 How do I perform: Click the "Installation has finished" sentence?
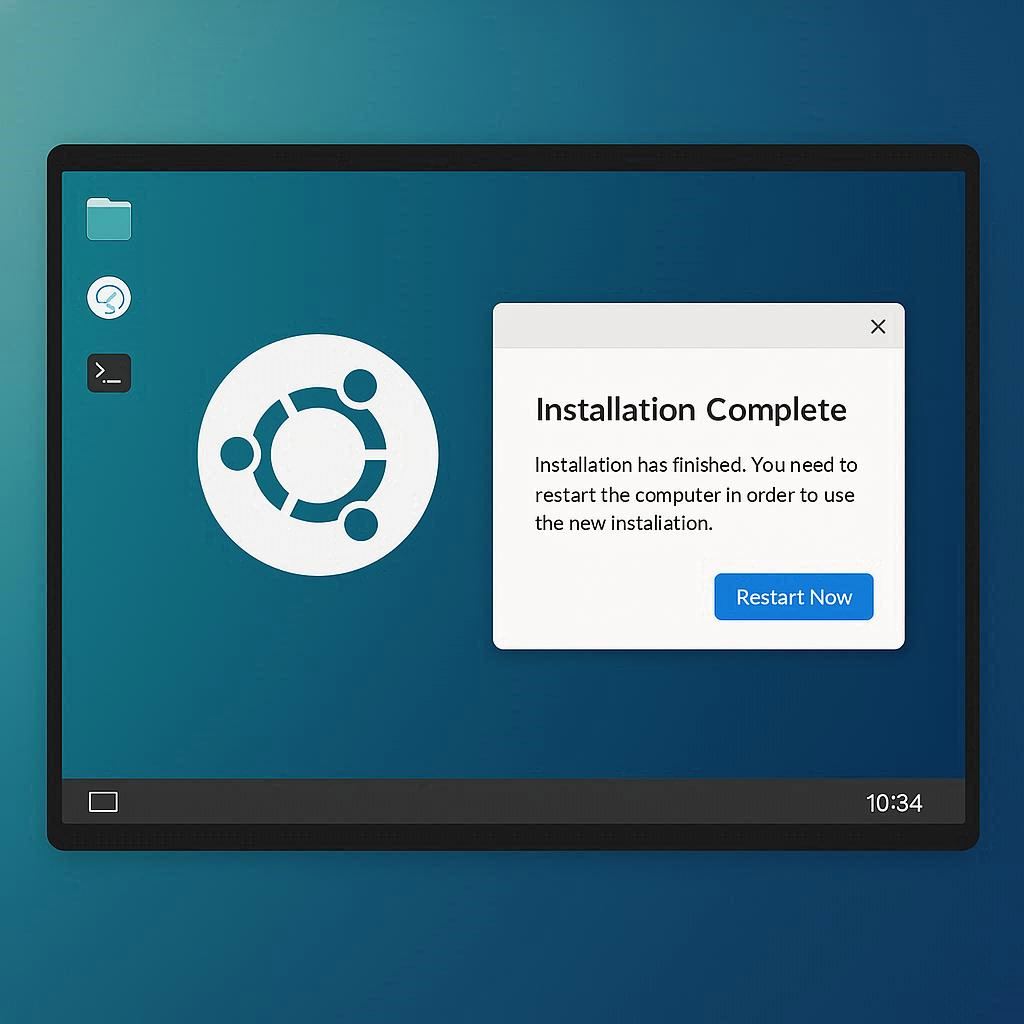point(639,465)
